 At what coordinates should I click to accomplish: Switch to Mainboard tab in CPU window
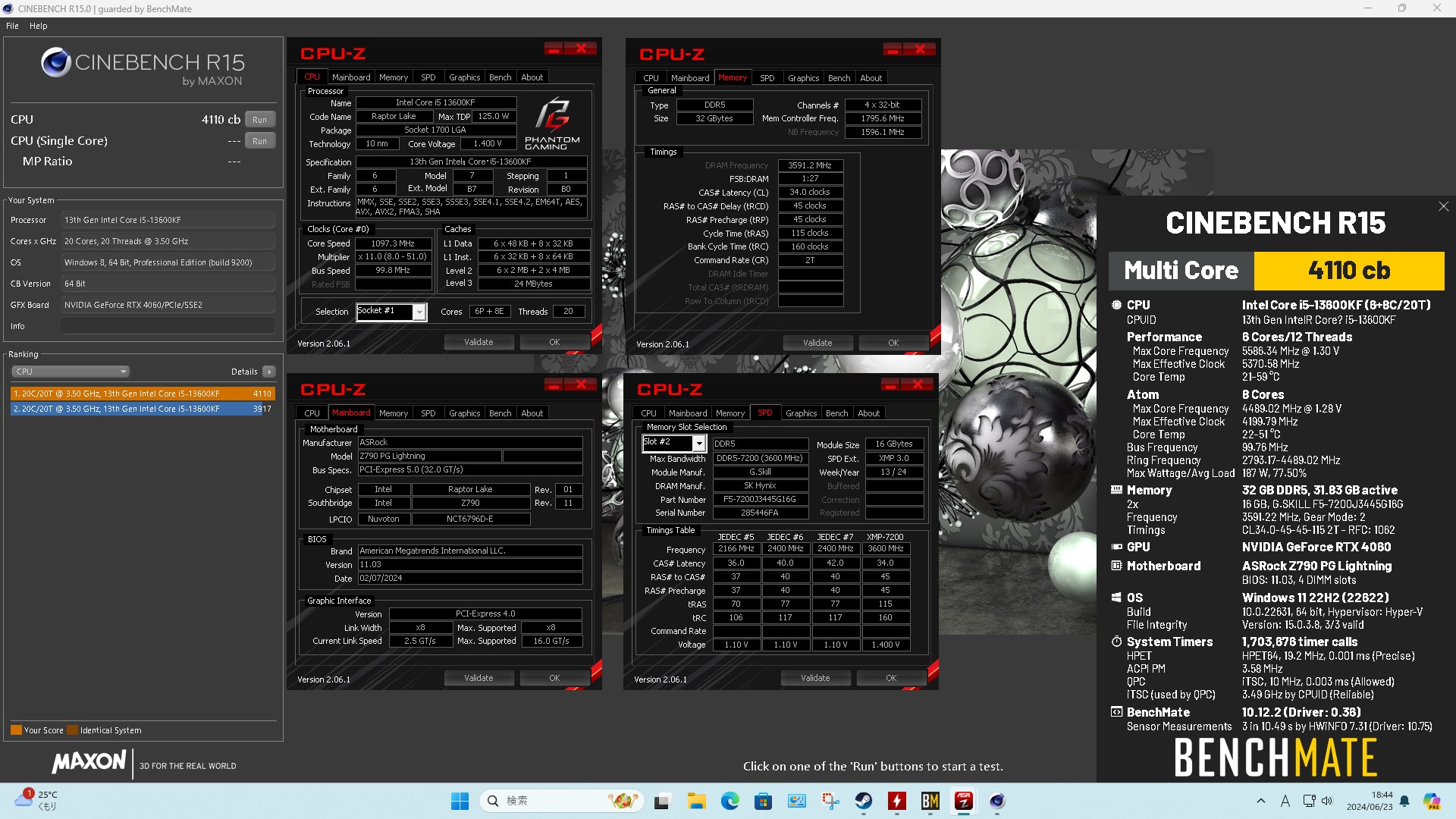click(x=351, y=77)
